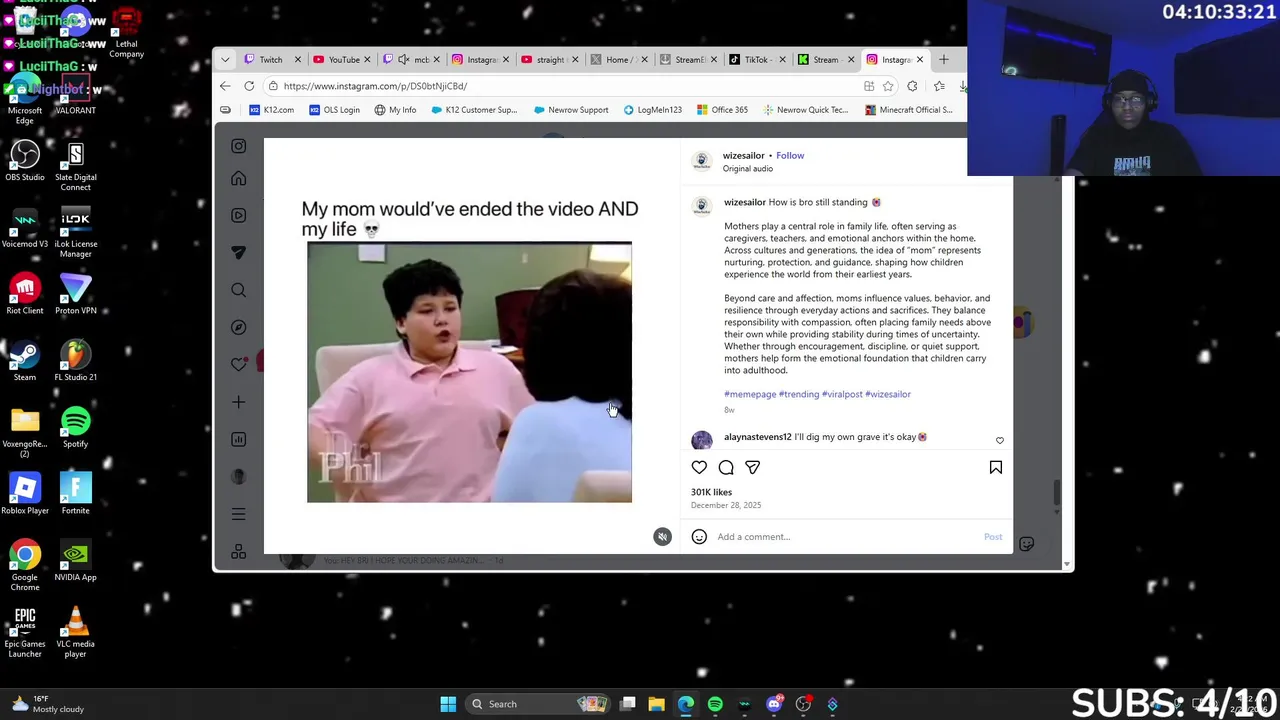The image size is (1280, 720).
Task: Open LogMeIn123 bookmark
Action: click(x=652, y=110)
